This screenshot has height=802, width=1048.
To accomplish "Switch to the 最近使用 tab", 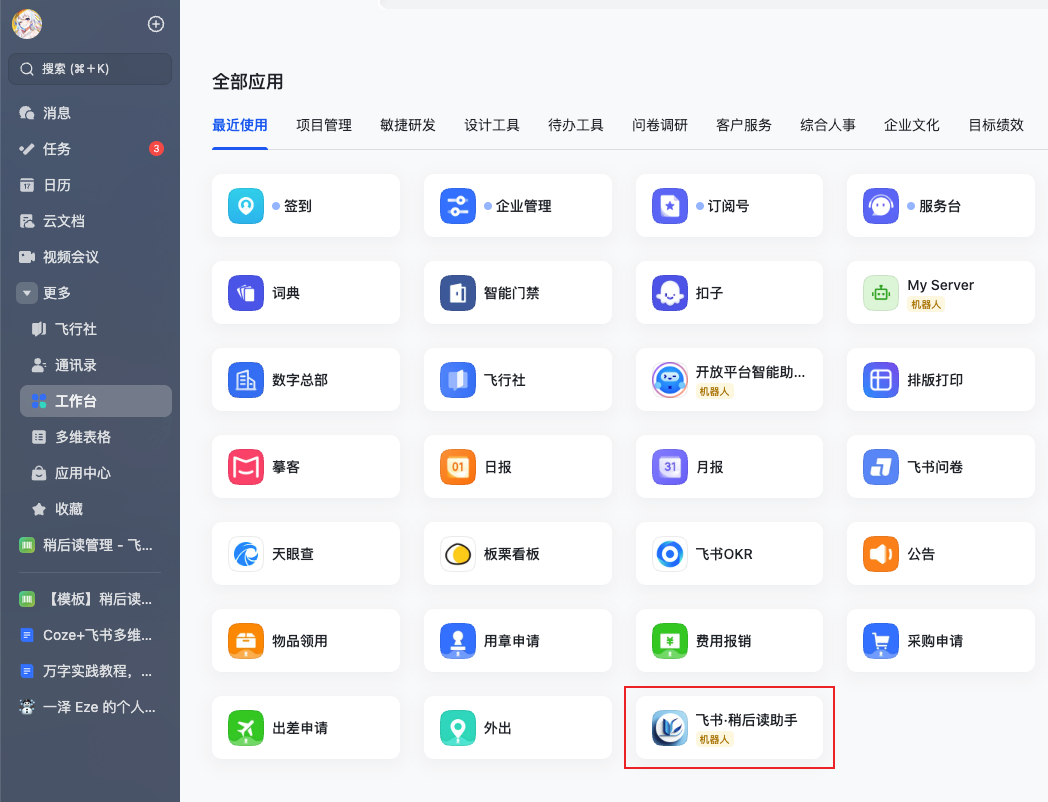I will click(240, 125).
